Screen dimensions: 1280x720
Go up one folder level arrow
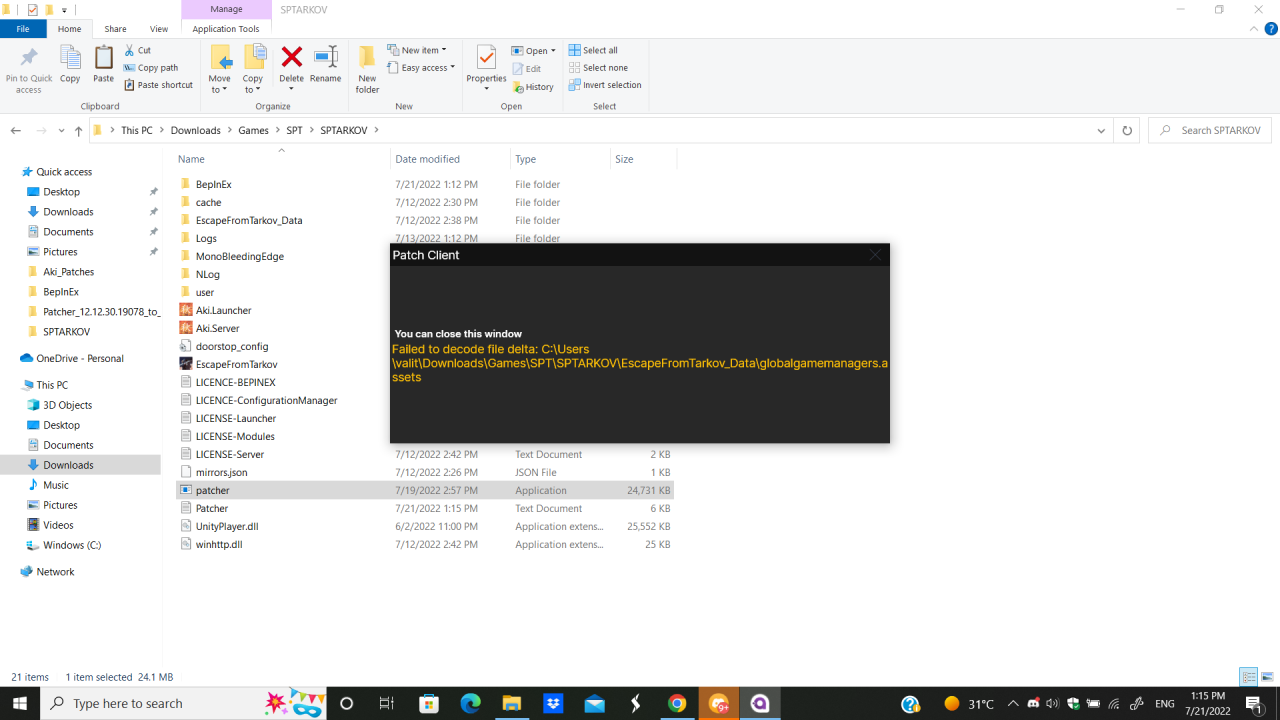79,131
